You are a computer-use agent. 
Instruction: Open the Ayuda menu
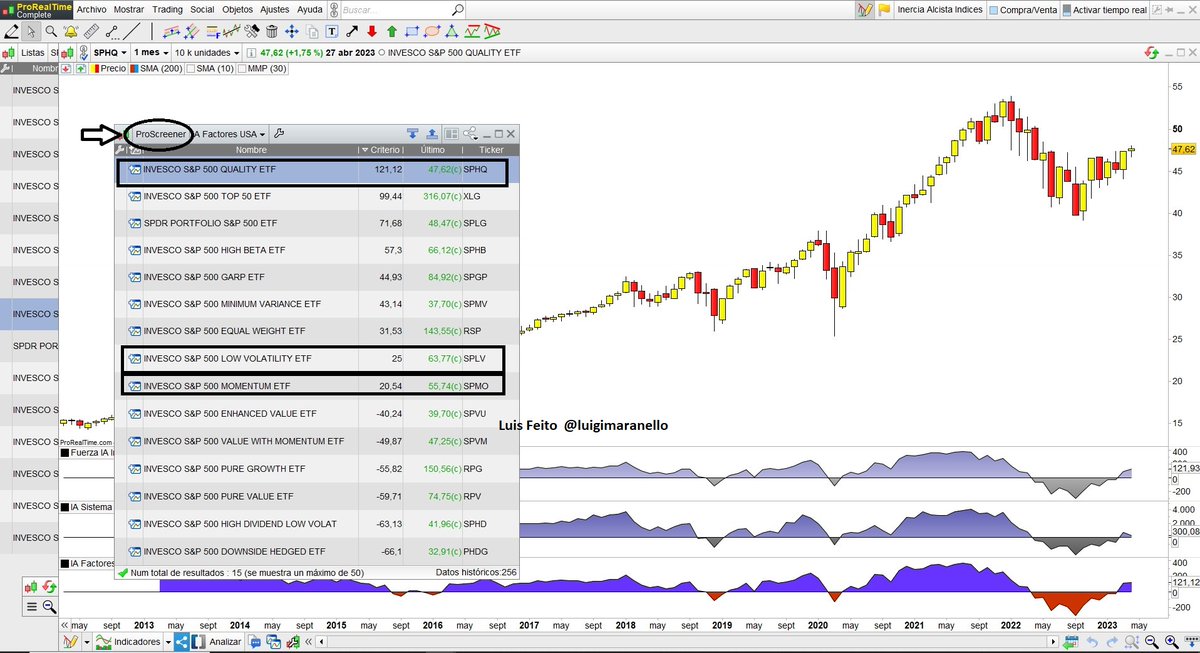[x=310, y=9]
